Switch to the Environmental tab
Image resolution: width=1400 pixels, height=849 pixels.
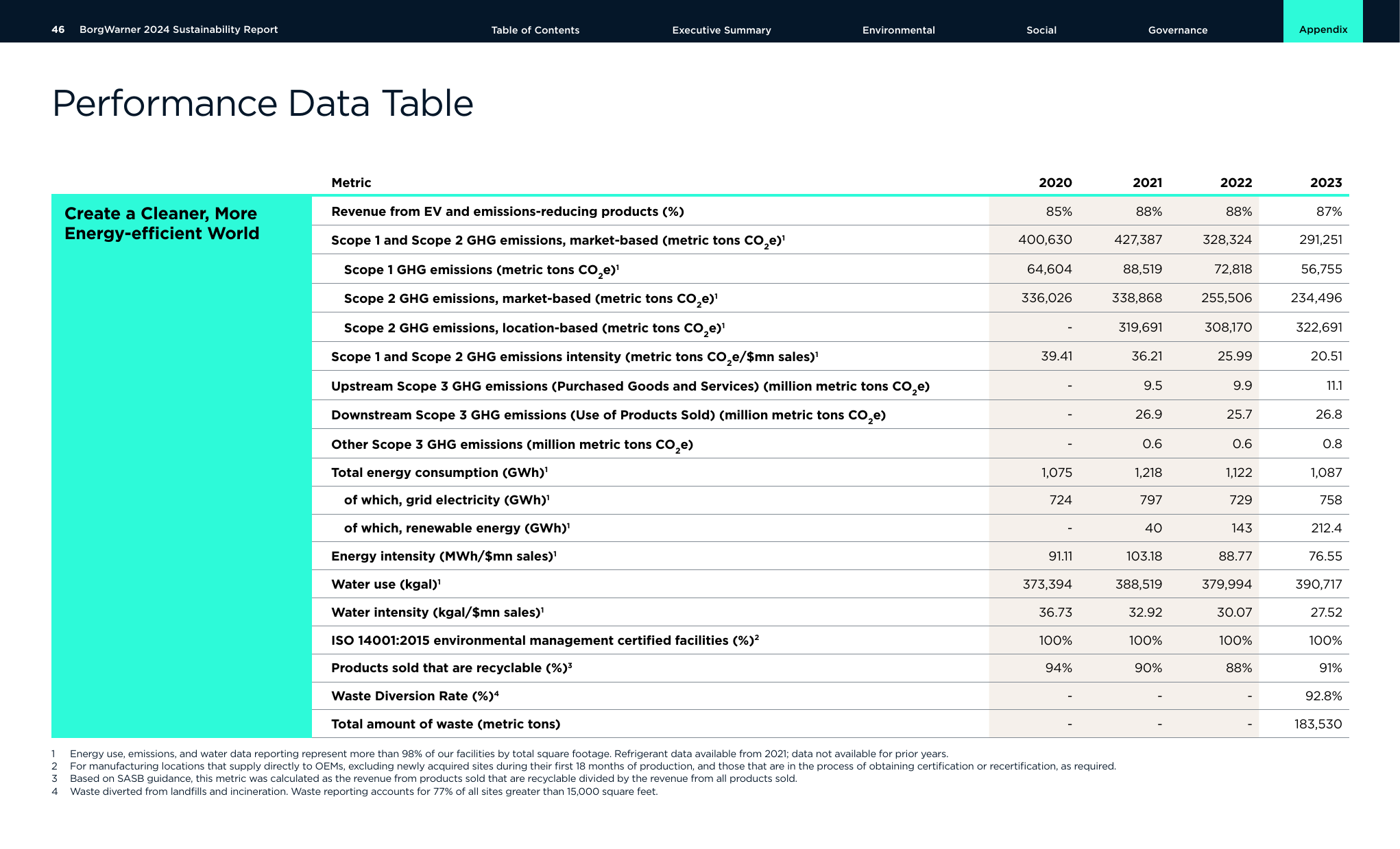tap(898, 30)
